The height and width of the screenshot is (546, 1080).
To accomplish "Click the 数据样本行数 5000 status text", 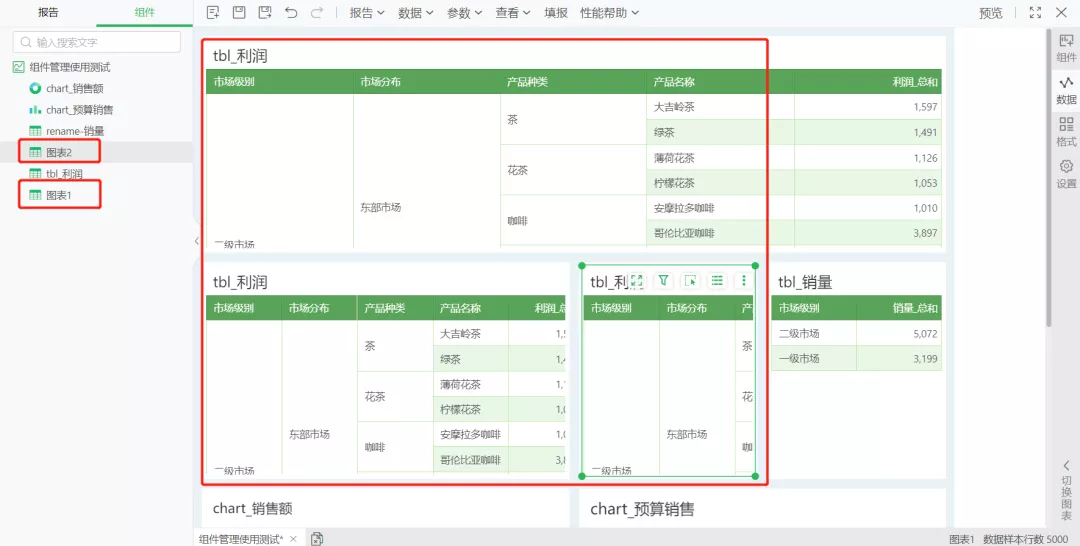I will (x=1027, y=539).
